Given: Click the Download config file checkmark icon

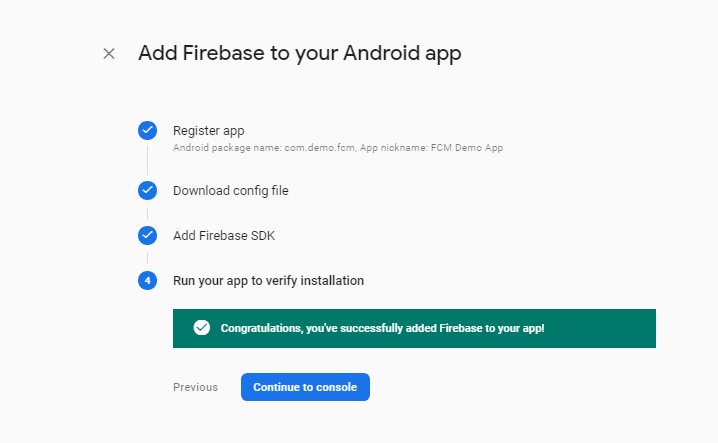Looking at the screenshot, I should pyautogui.click(x=147, y=191).
